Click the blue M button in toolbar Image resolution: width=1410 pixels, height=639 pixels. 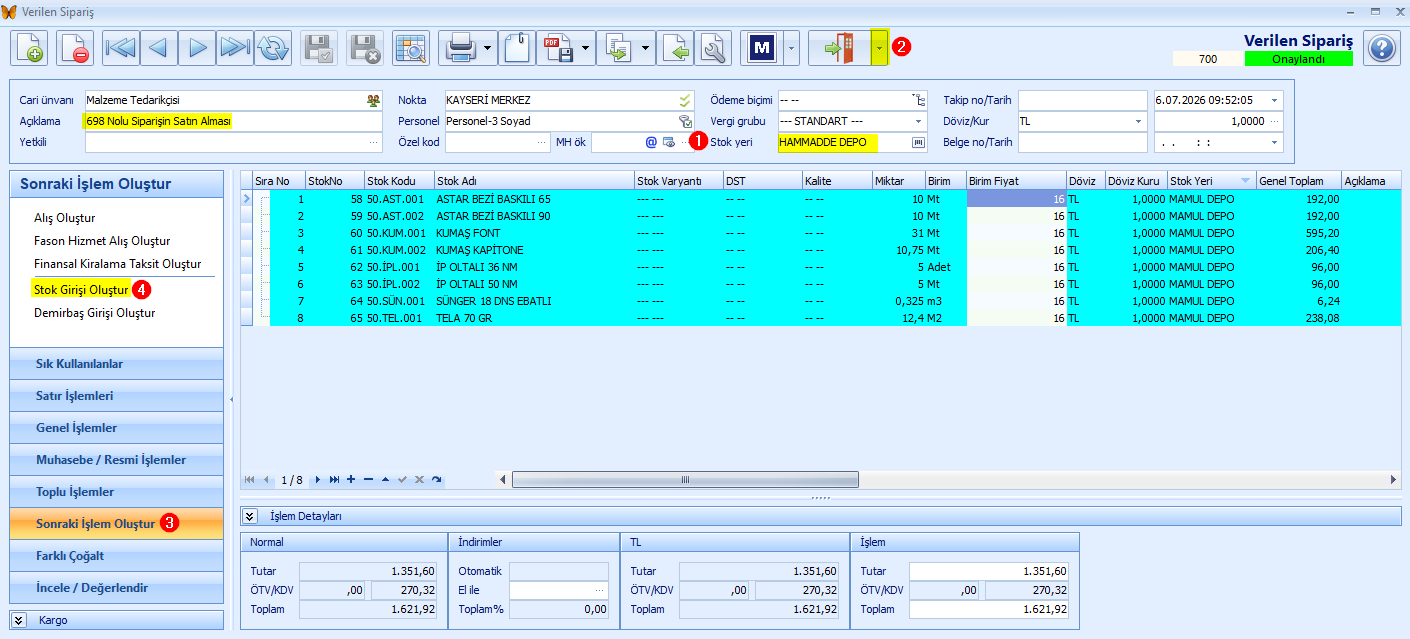point(762,47)
